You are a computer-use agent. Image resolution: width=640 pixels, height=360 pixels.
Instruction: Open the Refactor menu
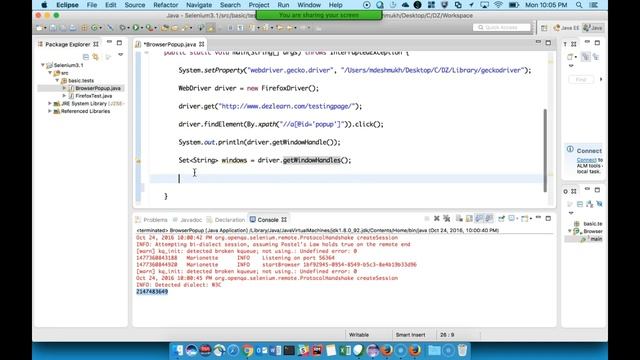(x=165, y=5)
